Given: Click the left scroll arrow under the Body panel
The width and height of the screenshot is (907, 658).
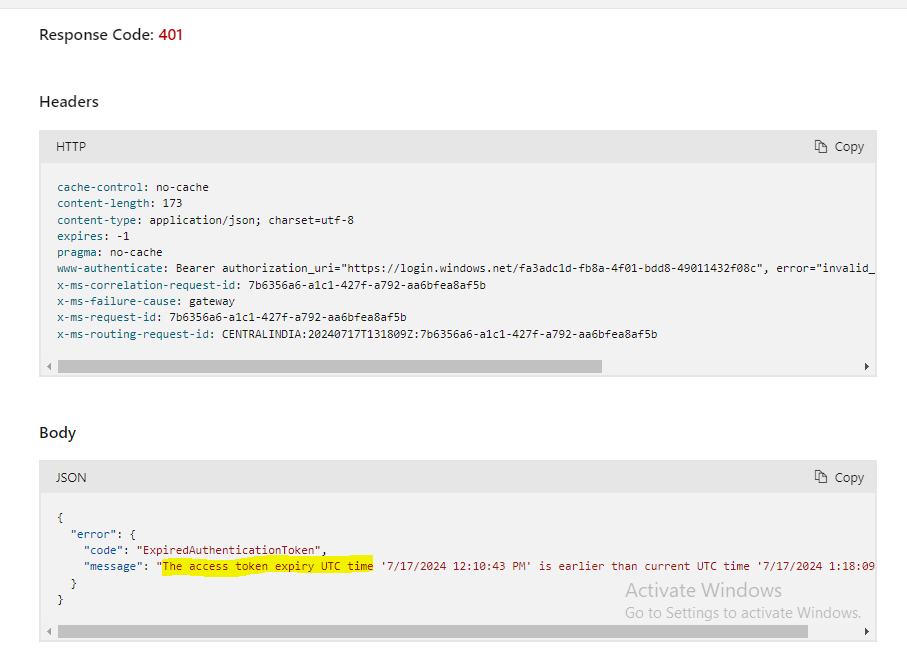Looking at the screenshot, I should click(49, 631).
